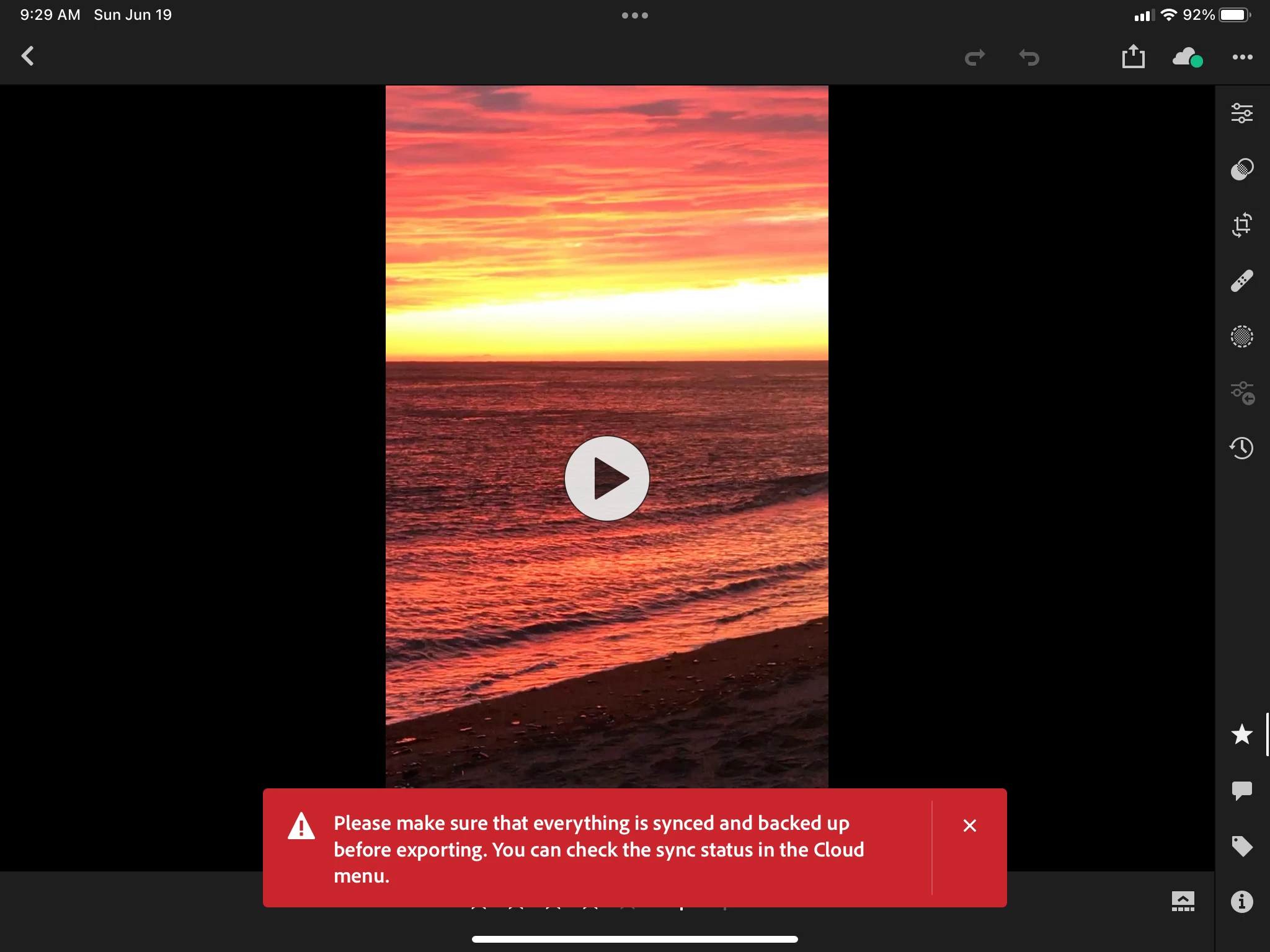Show the Info panel
Screen dimensions: 1270x952
pyautogui.click(x=1241, y=901)
